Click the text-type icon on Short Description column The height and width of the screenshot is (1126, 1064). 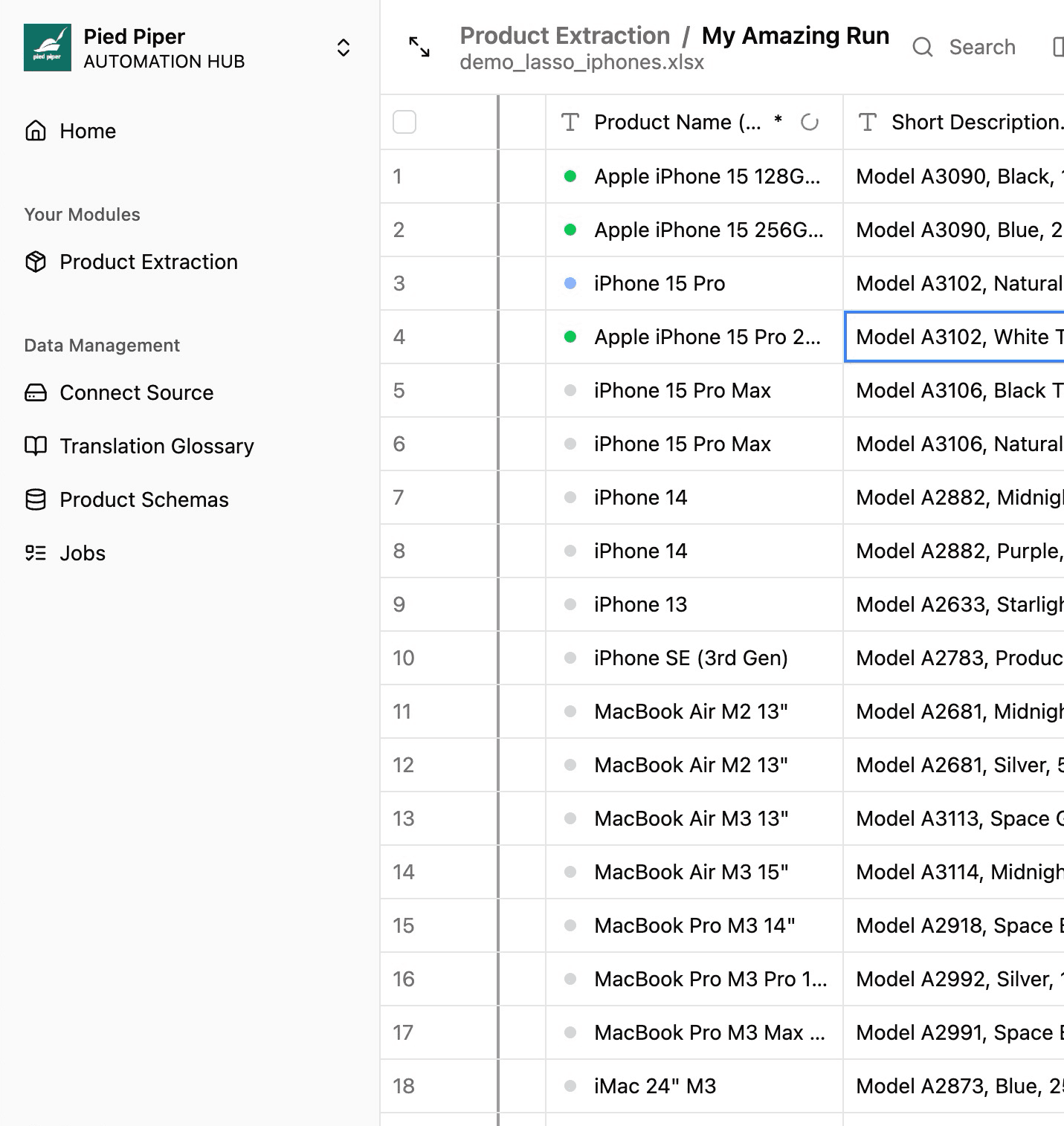pyautogui.click(x=868, y=122)
